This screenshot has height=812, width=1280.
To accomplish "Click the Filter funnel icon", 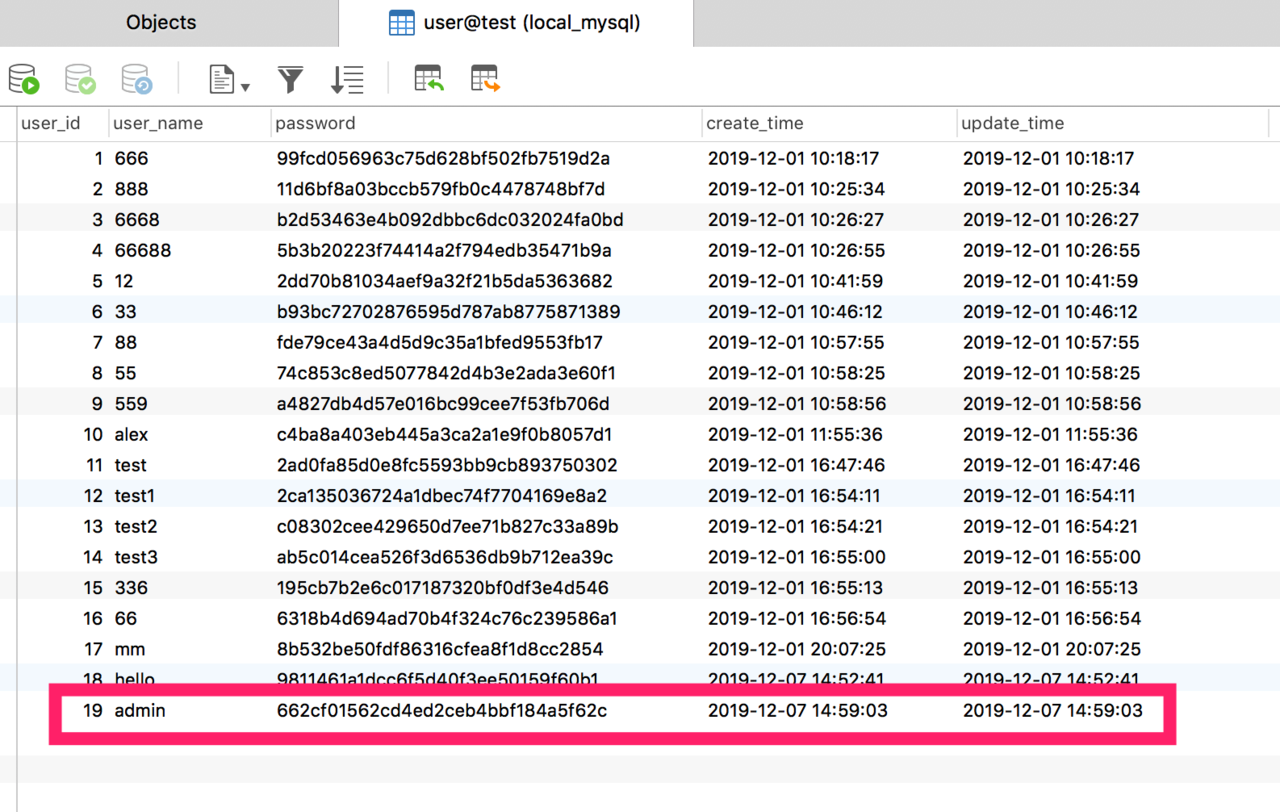I will coord(290,79).
